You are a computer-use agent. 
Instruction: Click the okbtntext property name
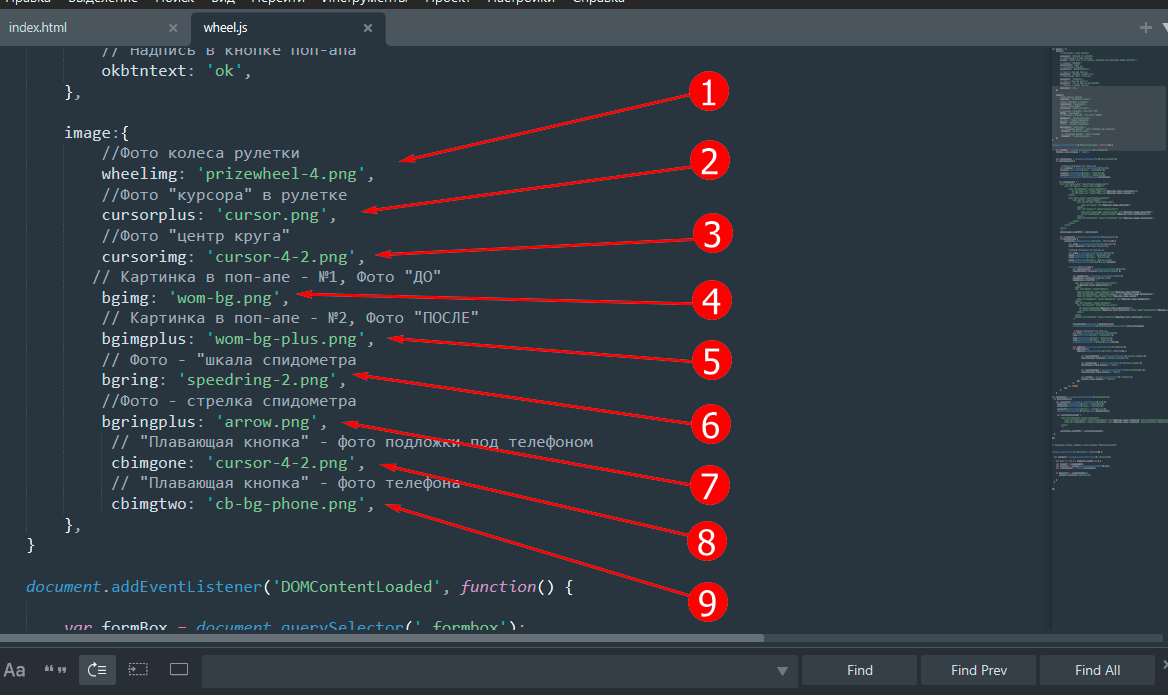[x=144, y=71]
